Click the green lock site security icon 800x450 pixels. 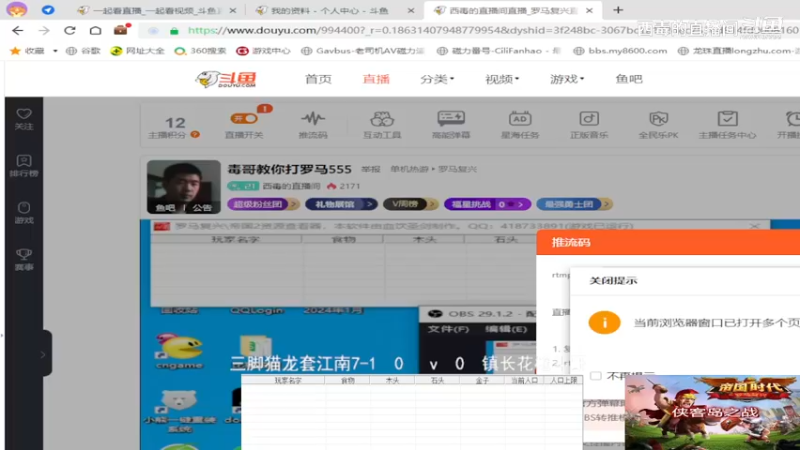click(x=174, y=31)
